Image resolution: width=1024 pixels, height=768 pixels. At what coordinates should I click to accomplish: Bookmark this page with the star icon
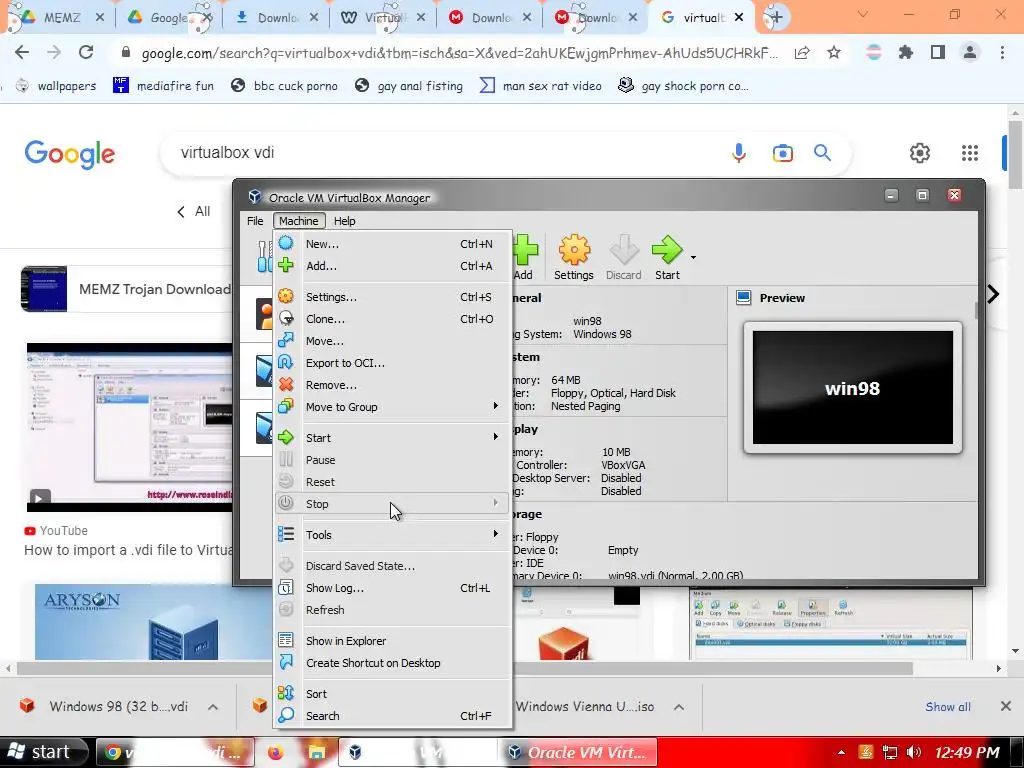(834, 52)
